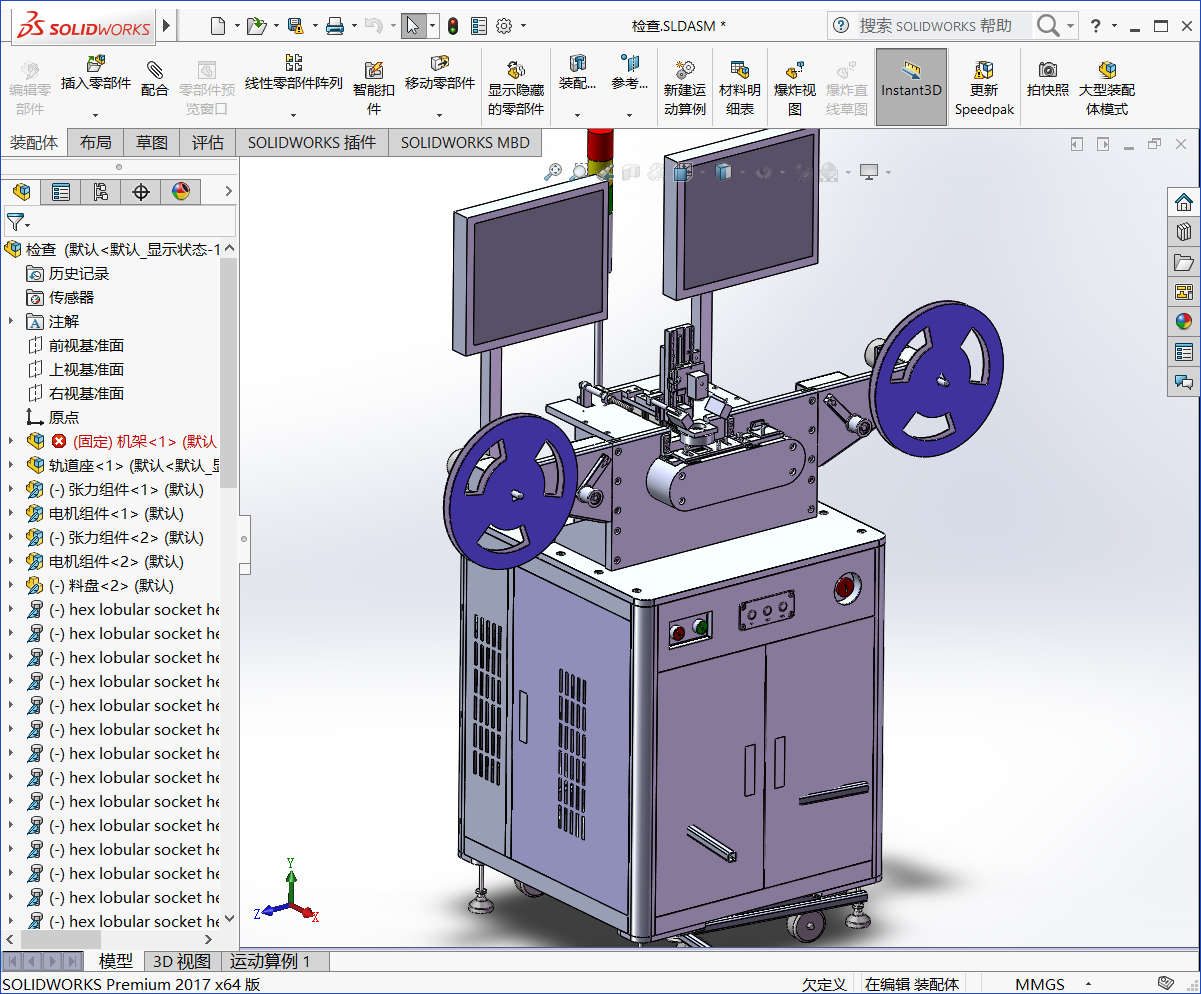This screenshot has height=994, width=1201.
Task: Click the New document icon
Action: click(217, 26)
